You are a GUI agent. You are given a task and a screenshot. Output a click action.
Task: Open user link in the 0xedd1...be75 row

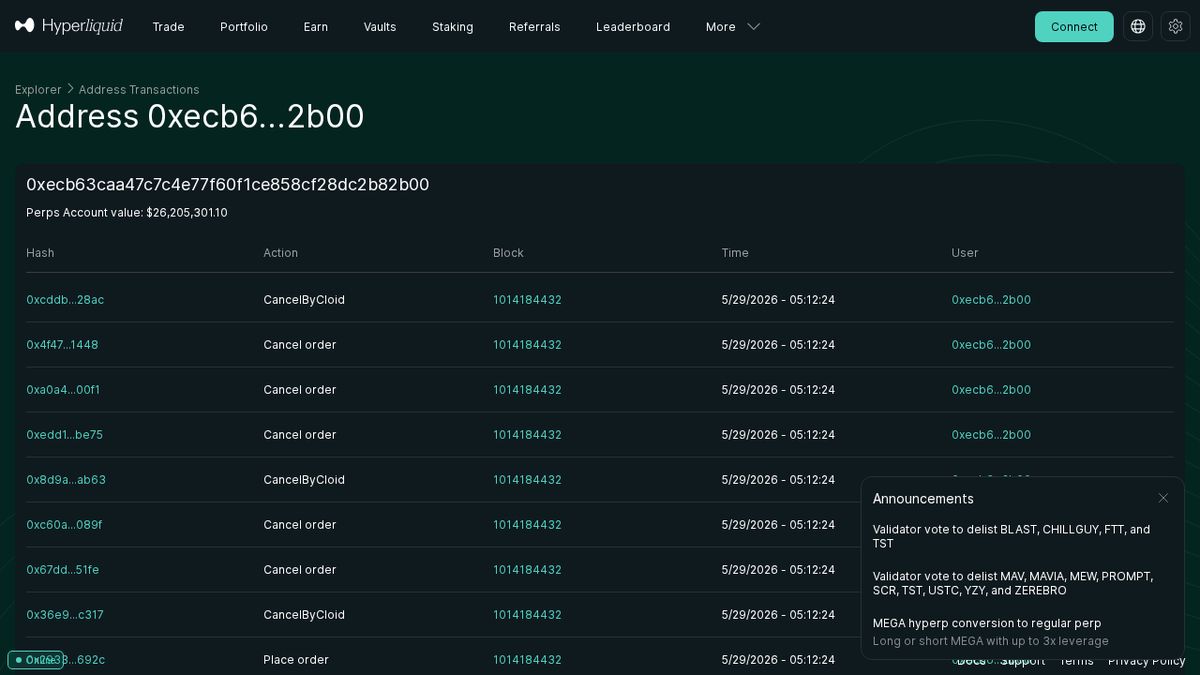pos(991,435)
